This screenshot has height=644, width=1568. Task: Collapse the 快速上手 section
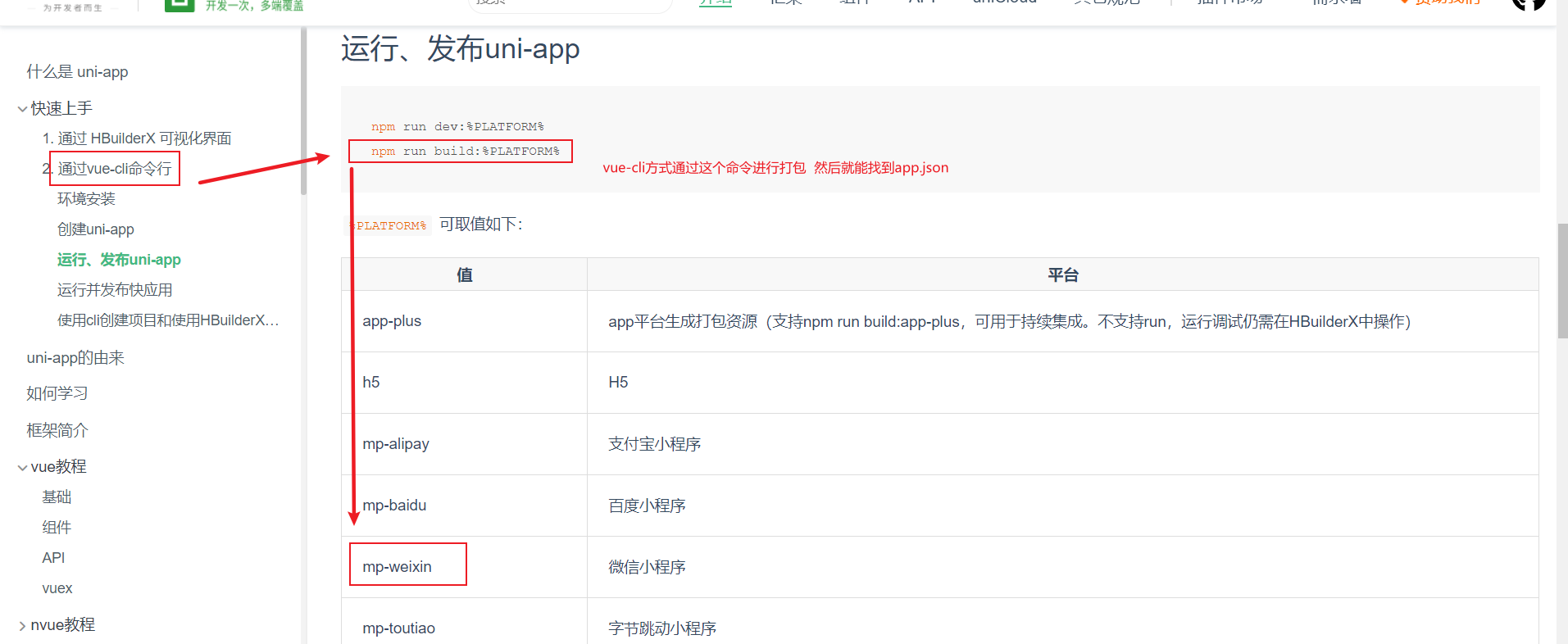click(22, 108)
